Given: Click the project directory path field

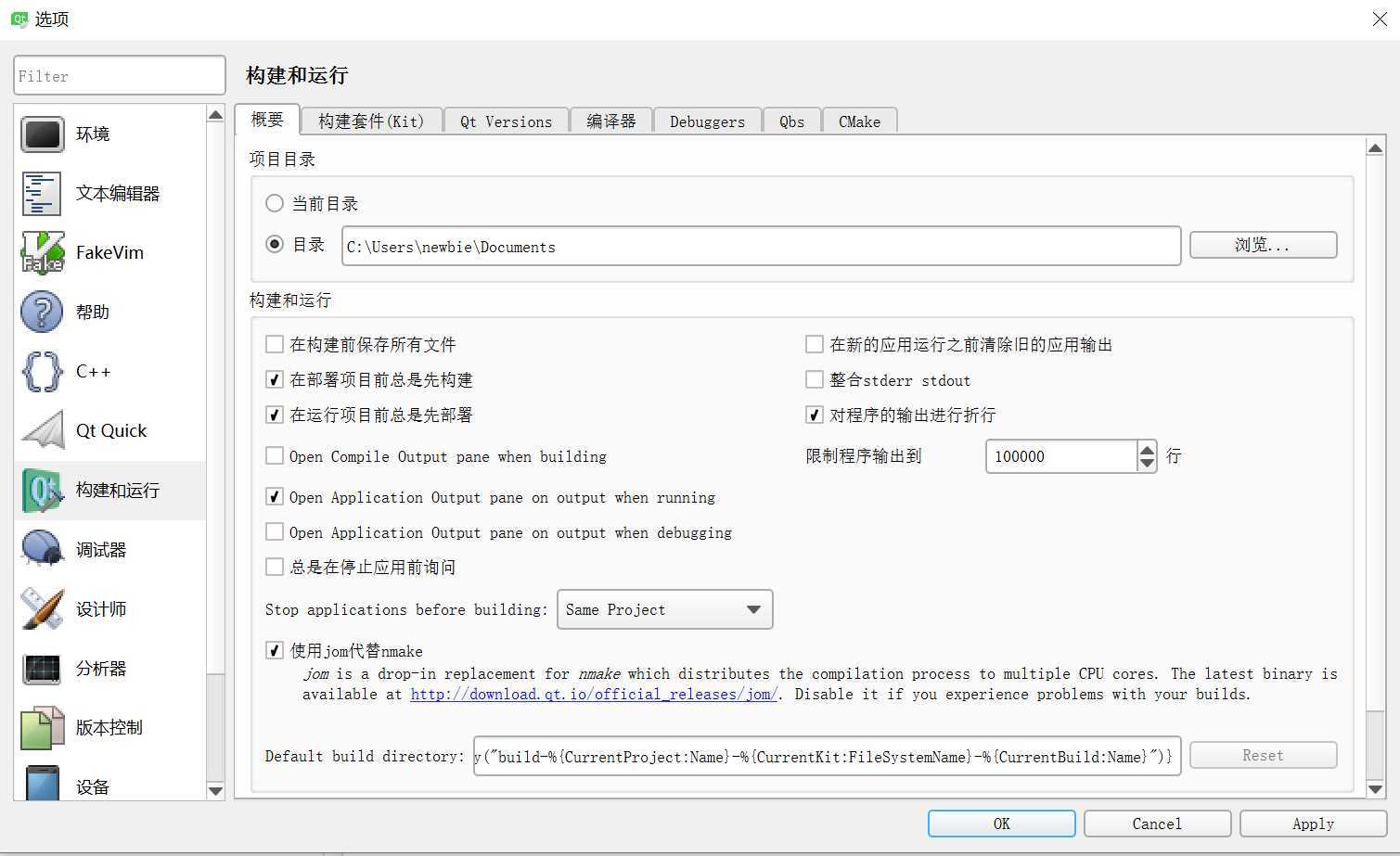Looking at the screenshot, I should click(x=761, y=246).
